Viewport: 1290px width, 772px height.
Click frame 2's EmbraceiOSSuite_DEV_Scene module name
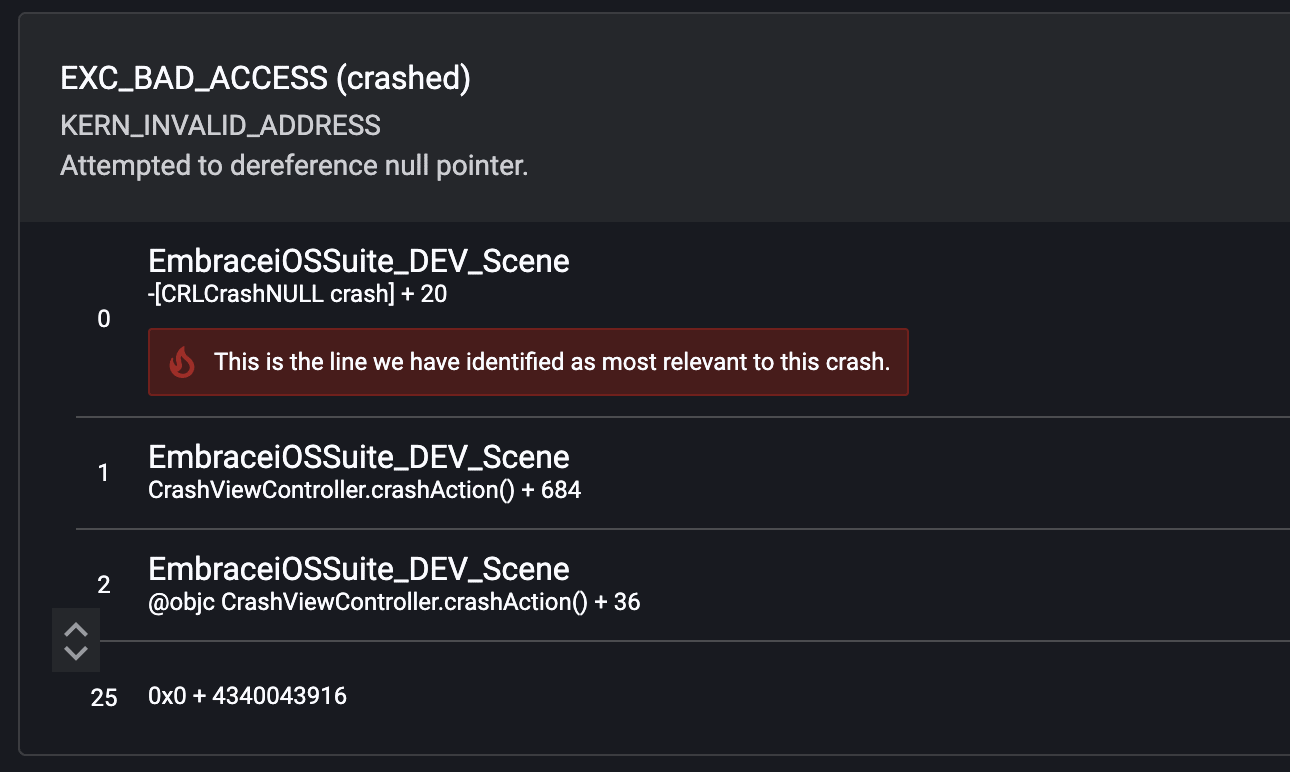pyautogui.click(x=359, y=569)
